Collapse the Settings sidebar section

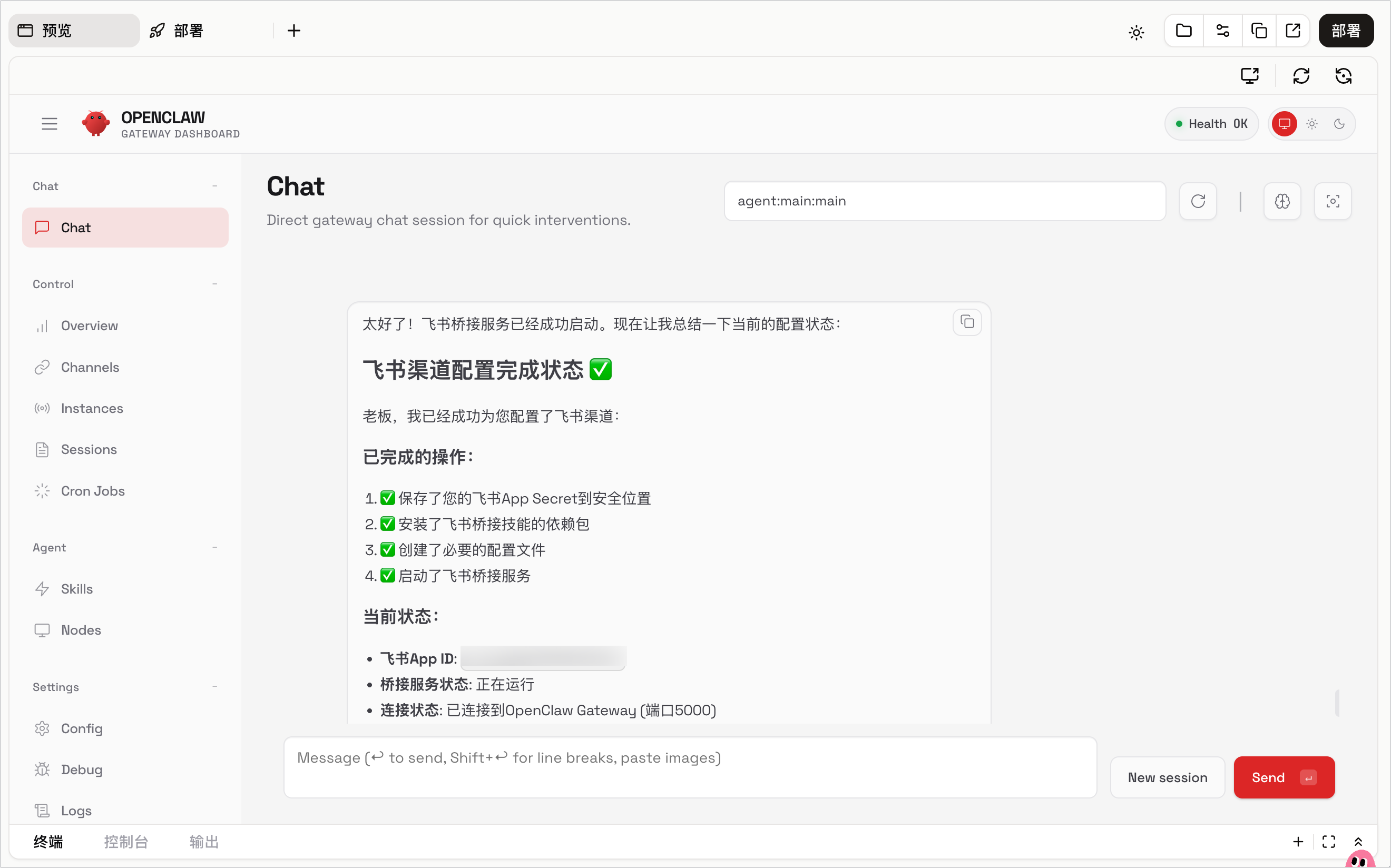click(x=214, y=687)
